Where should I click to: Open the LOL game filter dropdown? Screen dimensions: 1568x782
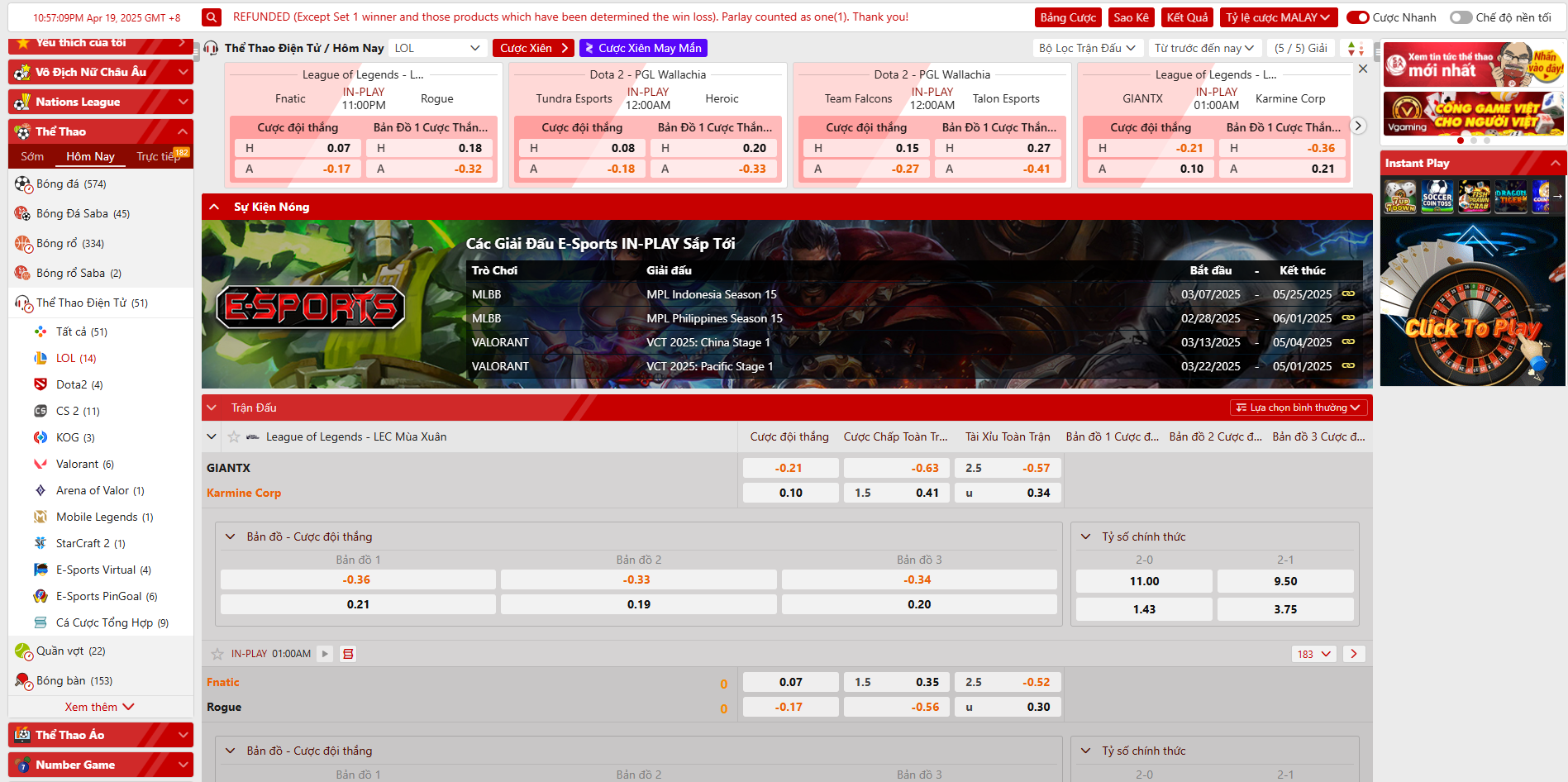(437, 48)
